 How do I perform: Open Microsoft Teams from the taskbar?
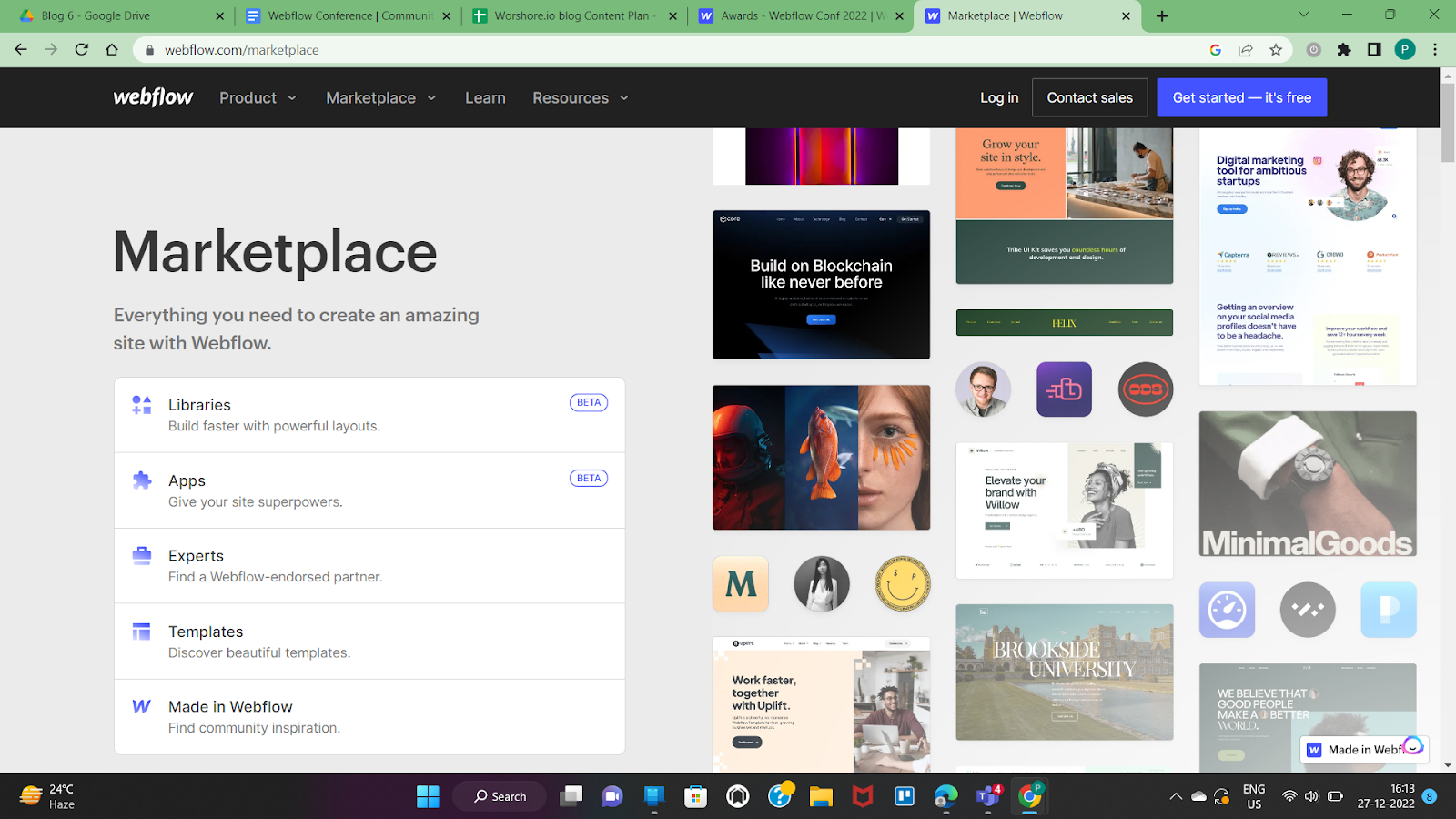988,796
